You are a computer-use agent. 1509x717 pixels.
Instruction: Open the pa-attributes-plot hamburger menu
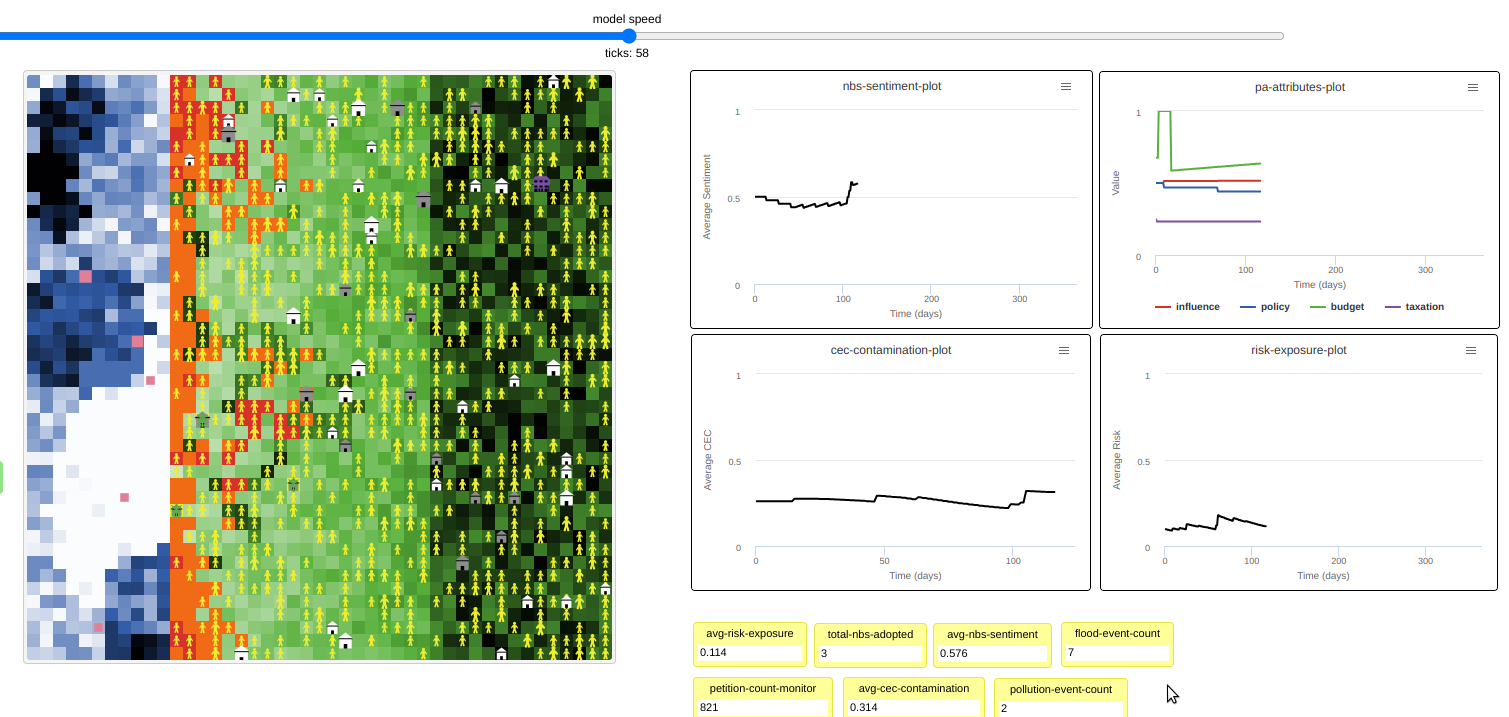point(1472,87)
